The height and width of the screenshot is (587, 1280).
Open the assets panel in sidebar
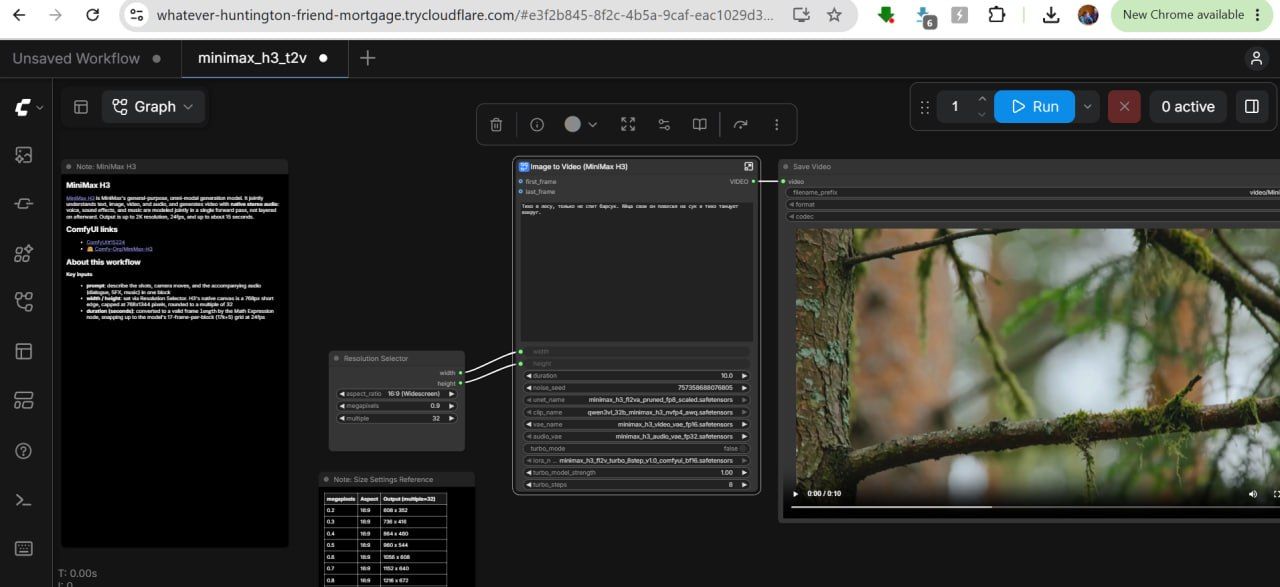click(23, 155)
